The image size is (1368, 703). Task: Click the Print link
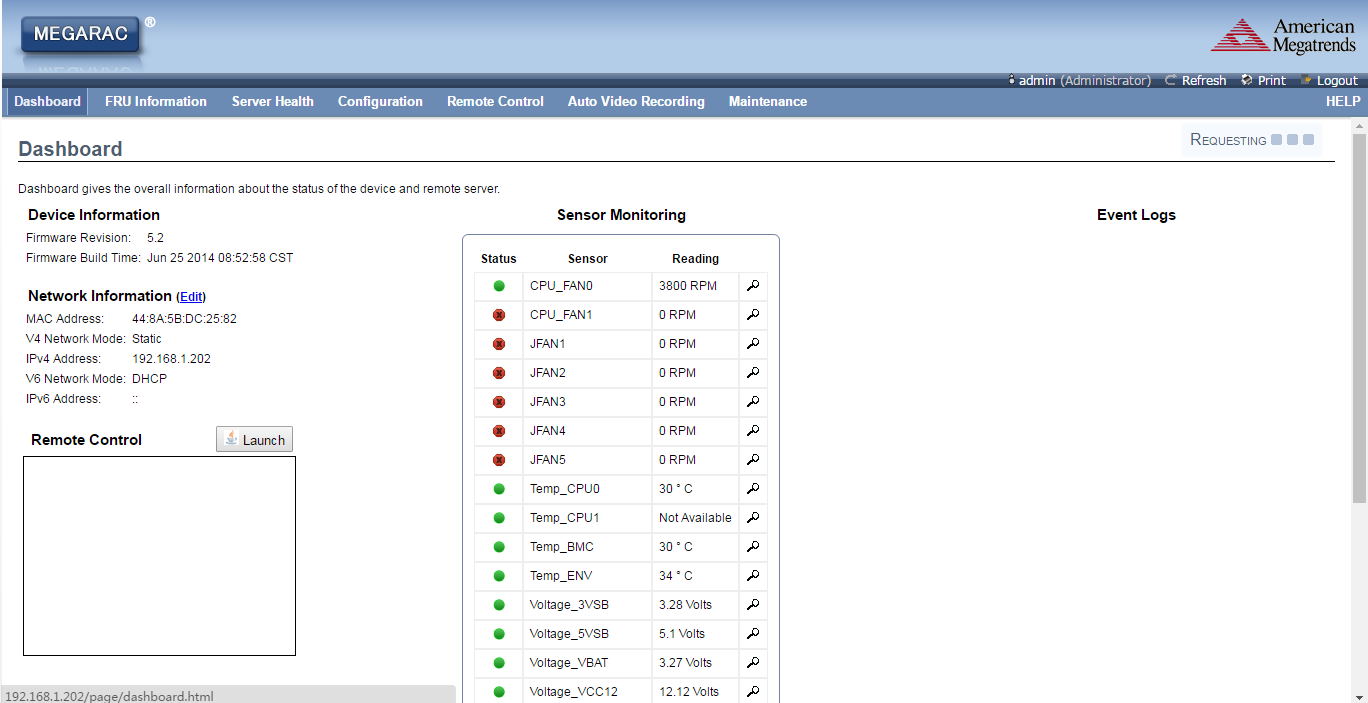coord(1264,81)
